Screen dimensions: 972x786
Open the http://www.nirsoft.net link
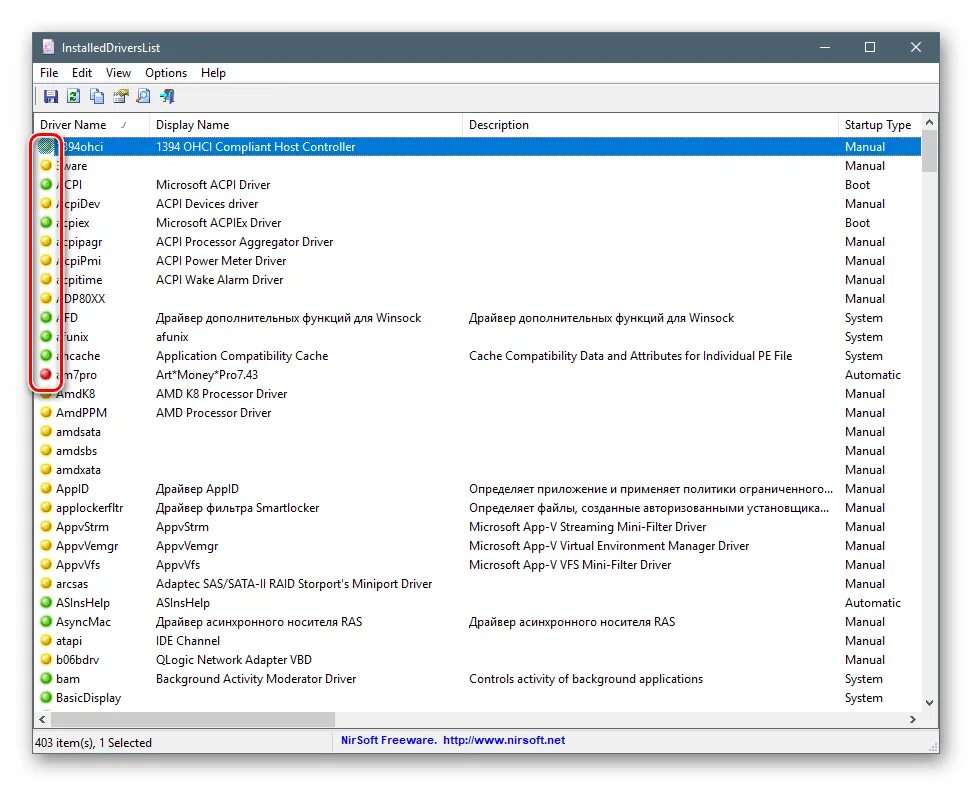(504, 740)
